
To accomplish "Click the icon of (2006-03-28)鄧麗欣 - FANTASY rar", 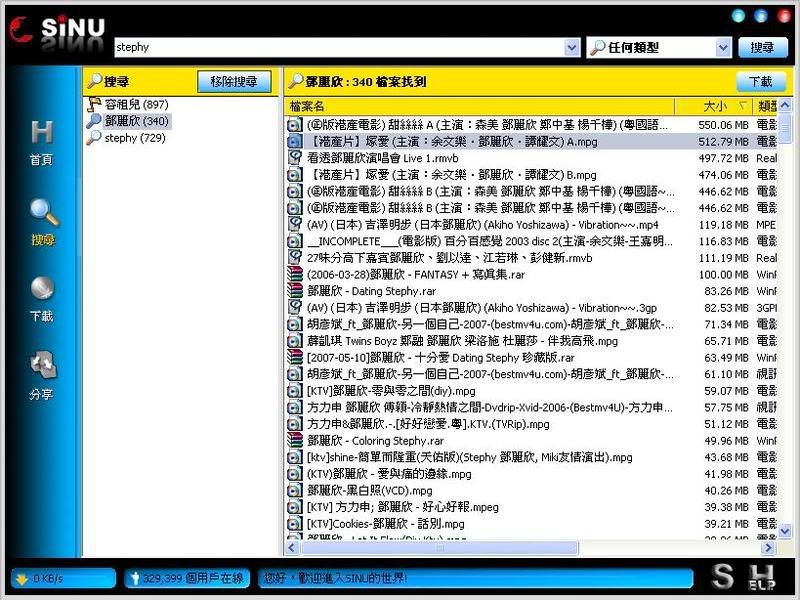I will 294,274.
